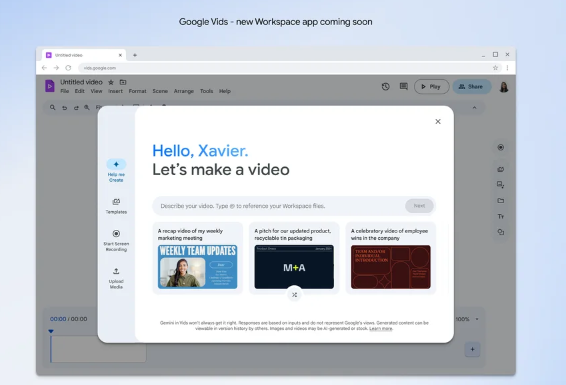Select the Help me Create sparkle icon
Image resolution: width=566 pixels, height=385 pixels.
click(x=116, y=164)
